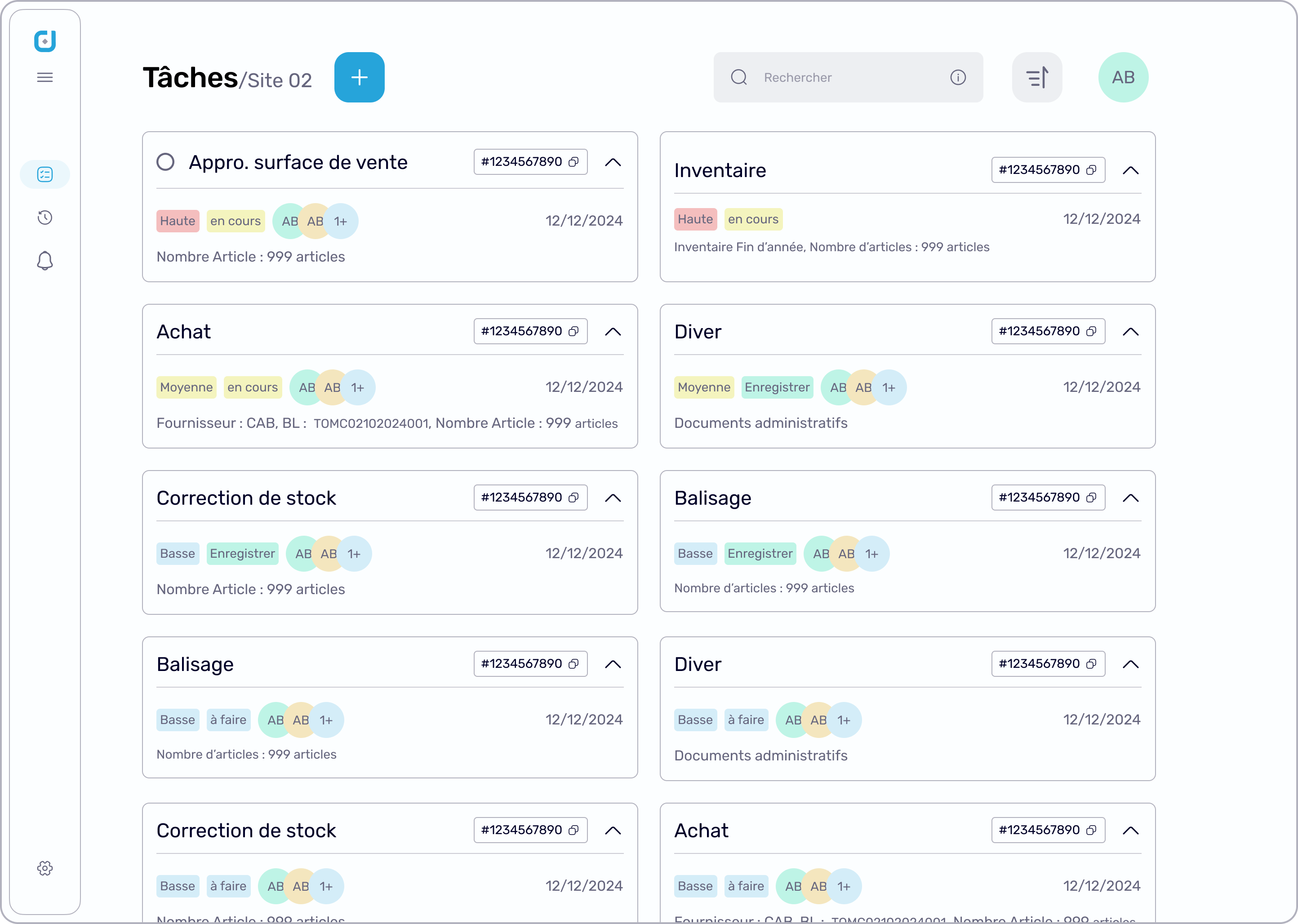1298x924 pixels.
Task: Copy ID of Correction de stock card marked à faire
Action: (573, 830)
